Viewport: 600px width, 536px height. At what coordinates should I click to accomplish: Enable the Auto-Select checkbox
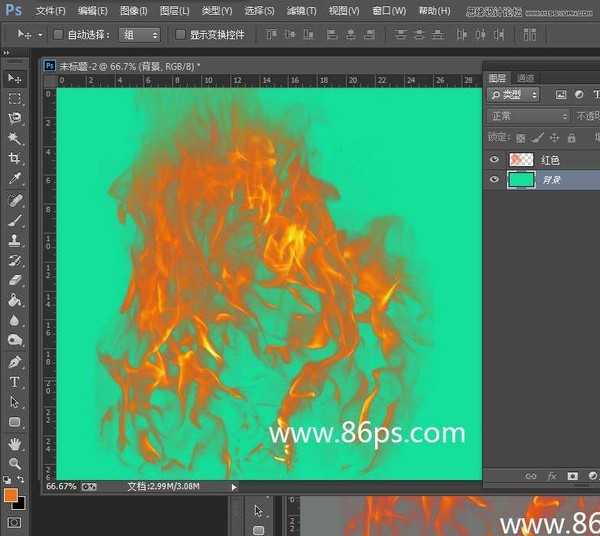point(58,35)
